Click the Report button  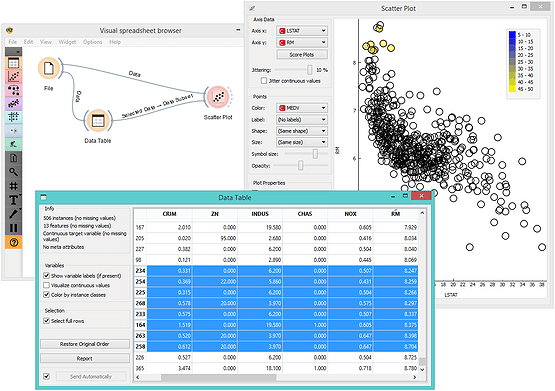pos(85,358)
